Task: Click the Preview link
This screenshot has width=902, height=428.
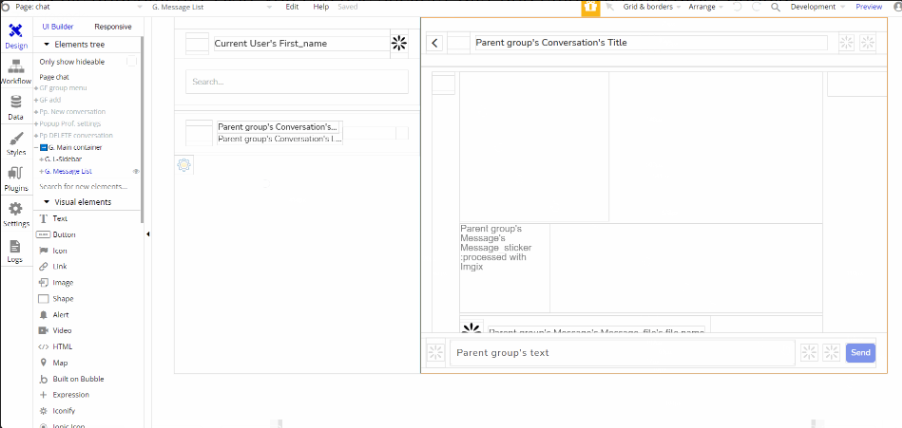Action: [868, 7]
